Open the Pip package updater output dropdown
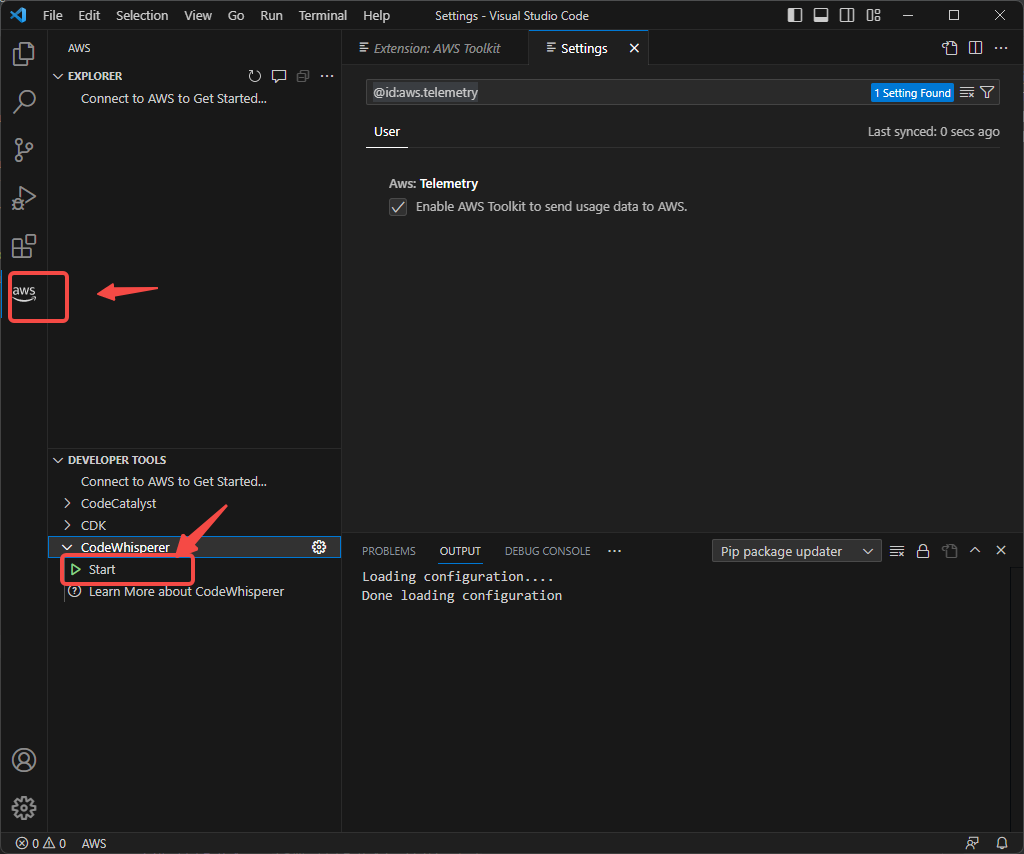1024x854 pixels. [796, 551]
